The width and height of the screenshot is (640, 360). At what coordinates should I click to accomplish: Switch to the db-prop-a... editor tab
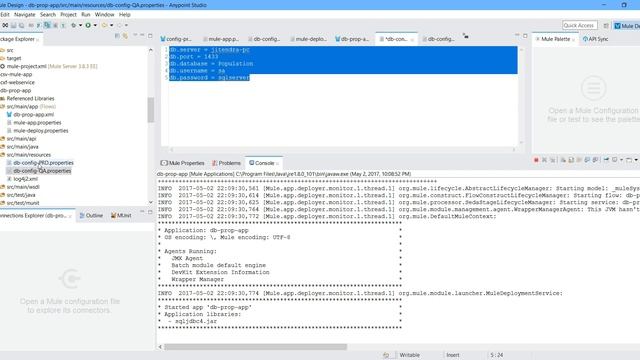(x=352, y=39)
